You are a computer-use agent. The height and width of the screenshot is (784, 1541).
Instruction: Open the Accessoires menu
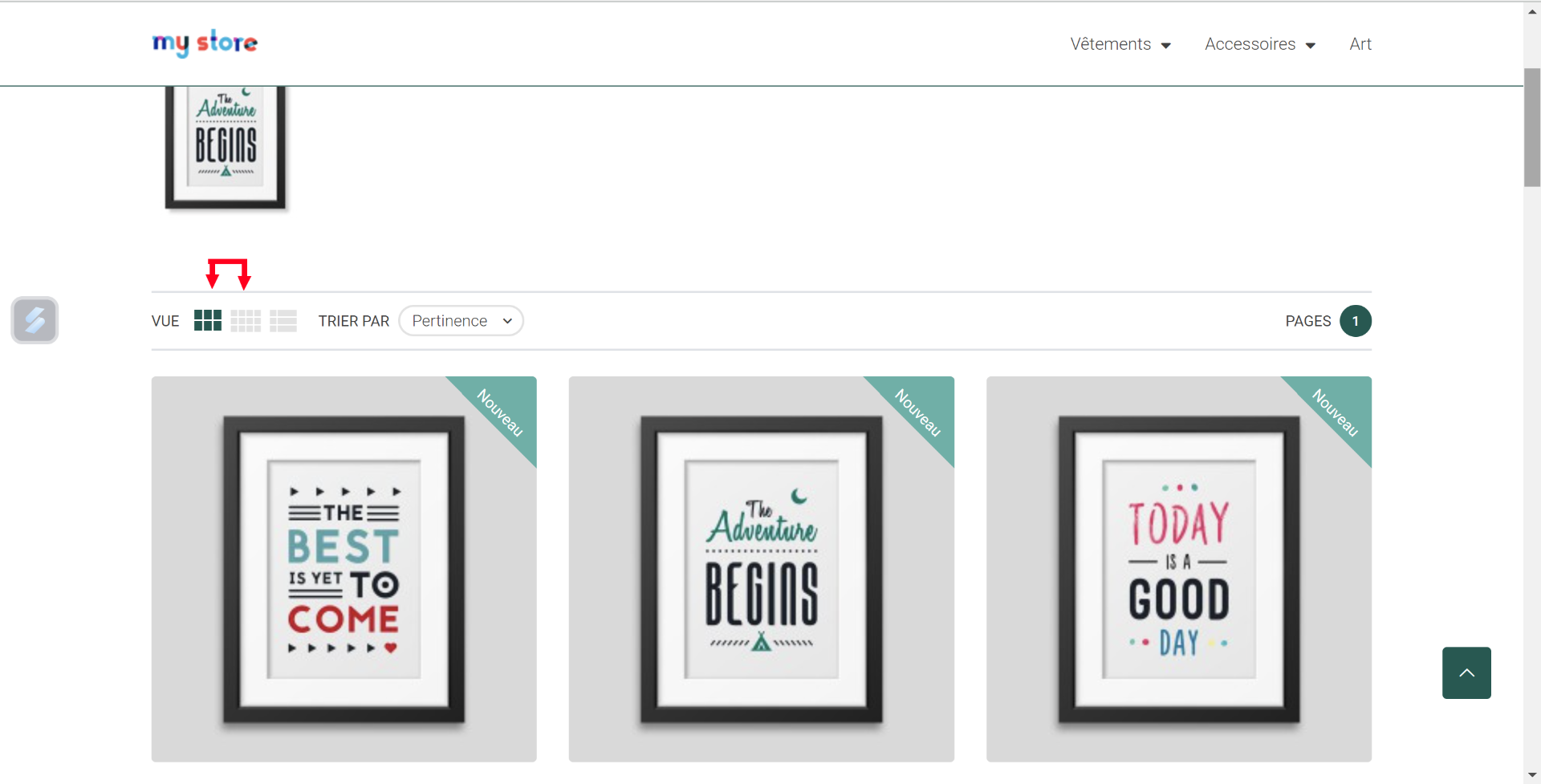[1250, 44]
